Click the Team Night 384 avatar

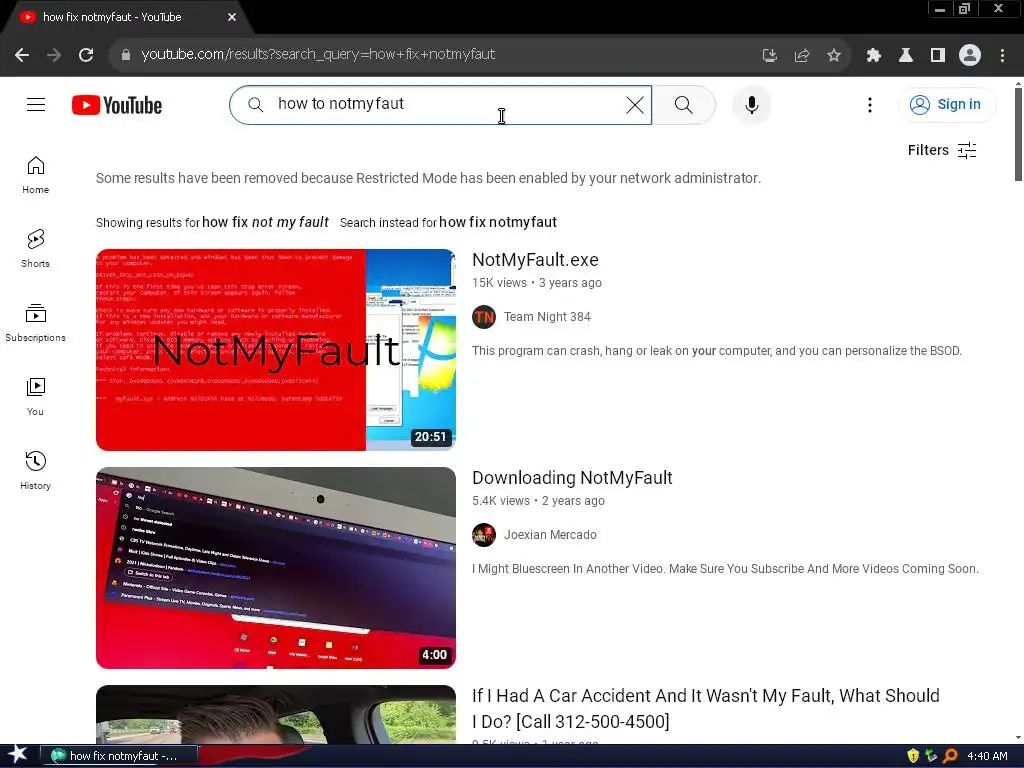click(484, 317)
